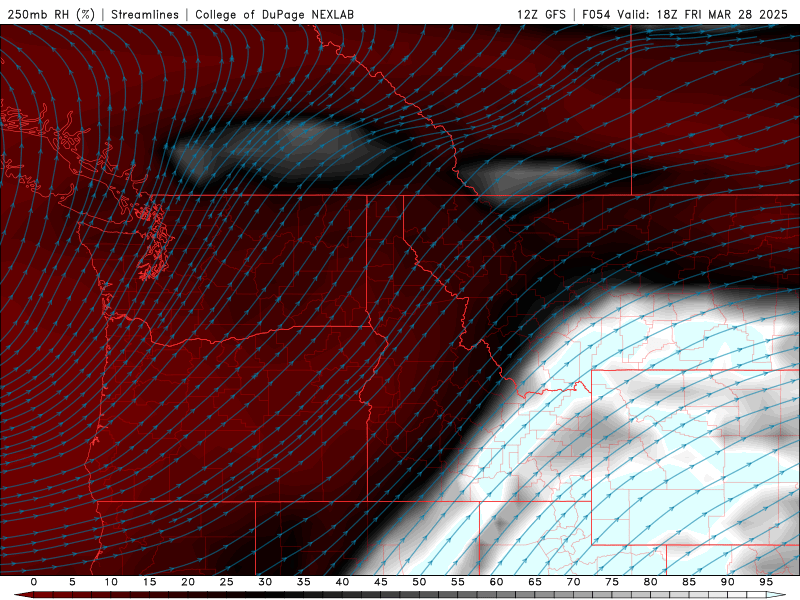800x600 pixels.
Task: Click the "40" label on the RH scale
Action: point(342,582)
